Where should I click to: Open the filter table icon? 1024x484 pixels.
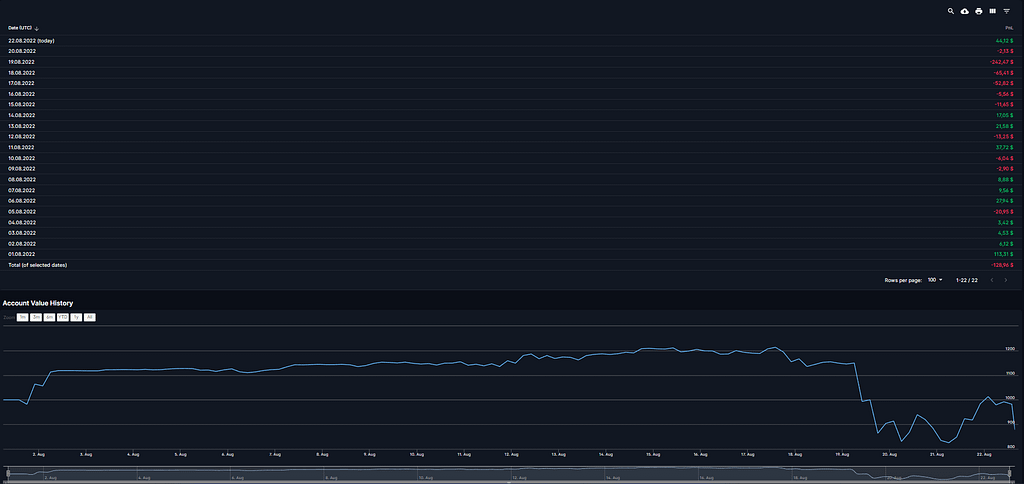1006,11
